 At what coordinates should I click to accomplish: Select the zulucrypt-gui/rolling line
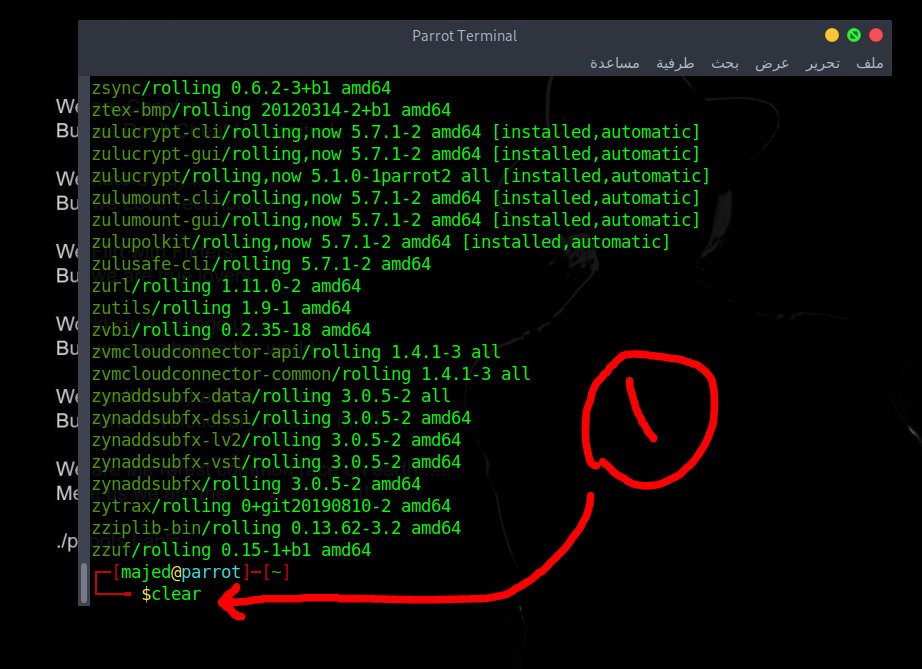click(396, 154)
